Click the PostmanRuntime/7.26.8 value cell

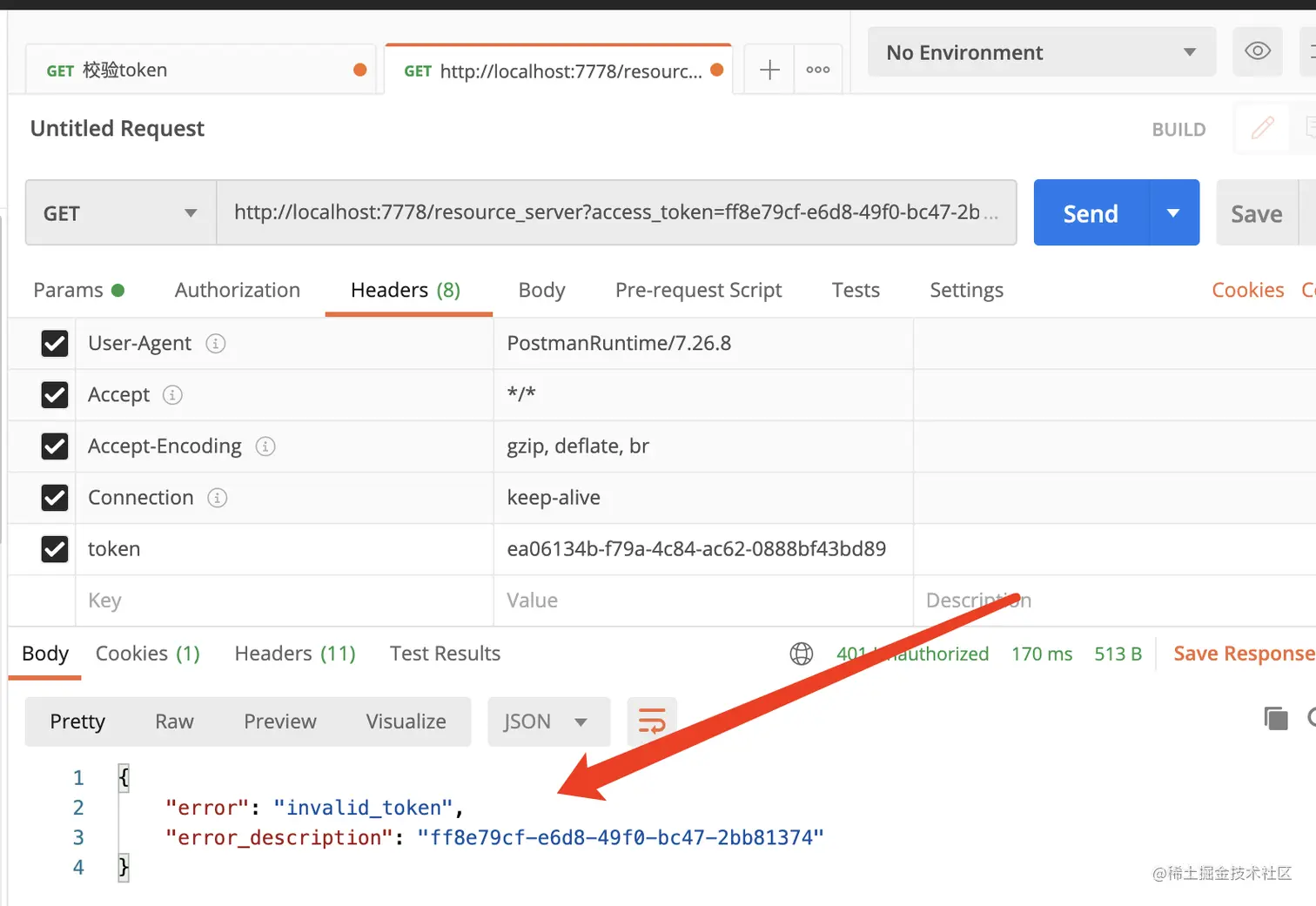[x=703, y=344]
